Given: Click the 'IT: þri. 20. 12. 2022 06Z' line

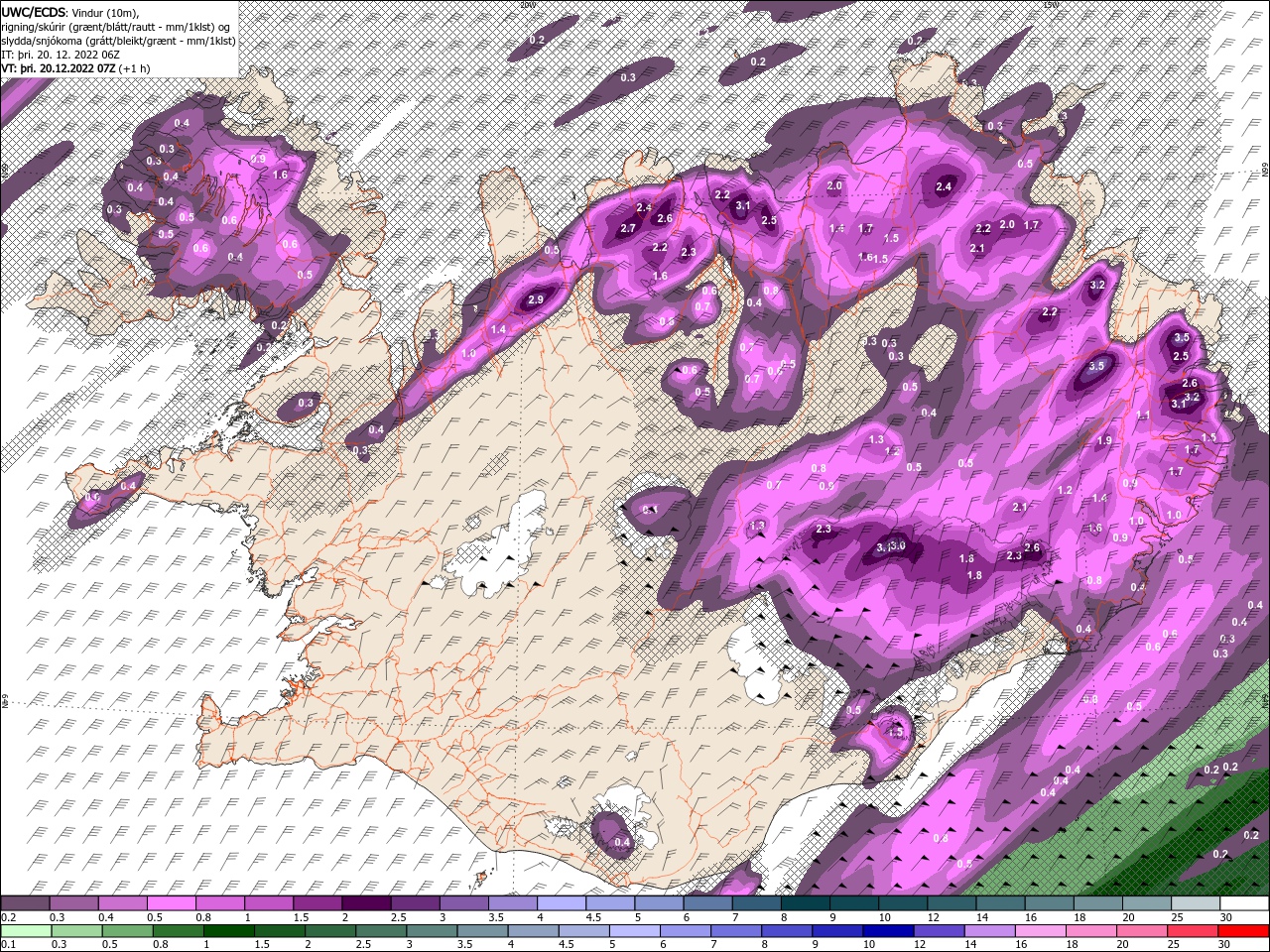Looking at the screenshot, I should [x=61, y=54].
